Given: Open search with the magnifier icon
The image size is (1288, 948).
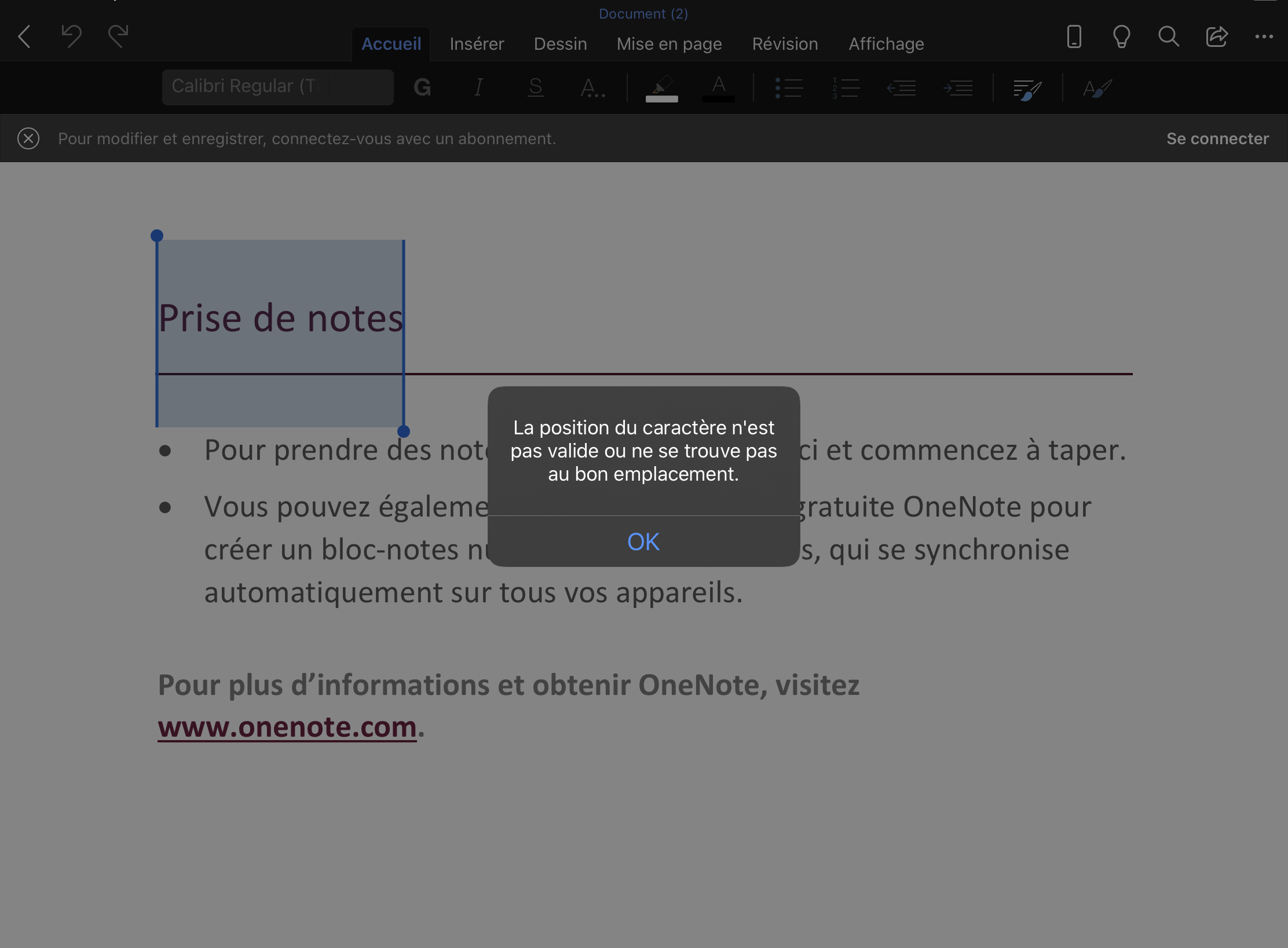Looking at the screenshot, I should pyautogui.click(x=1169, y=37).
